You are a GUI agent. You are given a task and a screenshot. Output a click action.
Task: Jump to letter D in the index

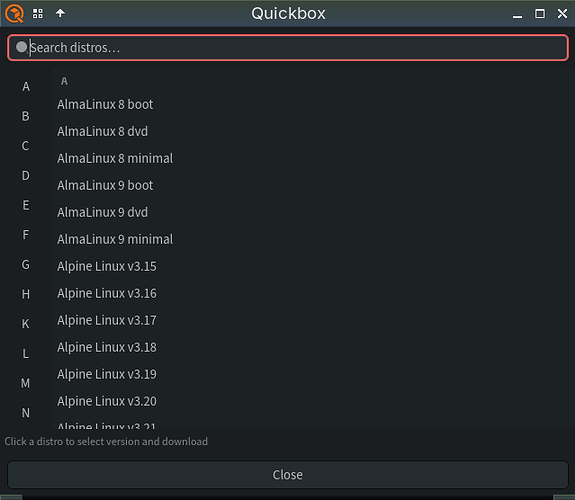(25, 175)
